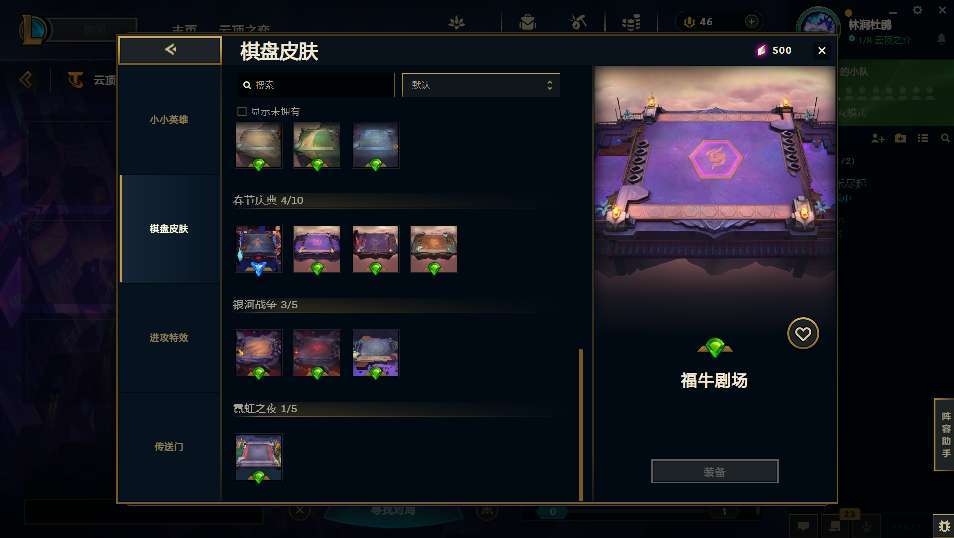
Task: Open the crossed hammer crafting icon
Action: [578, 23]
